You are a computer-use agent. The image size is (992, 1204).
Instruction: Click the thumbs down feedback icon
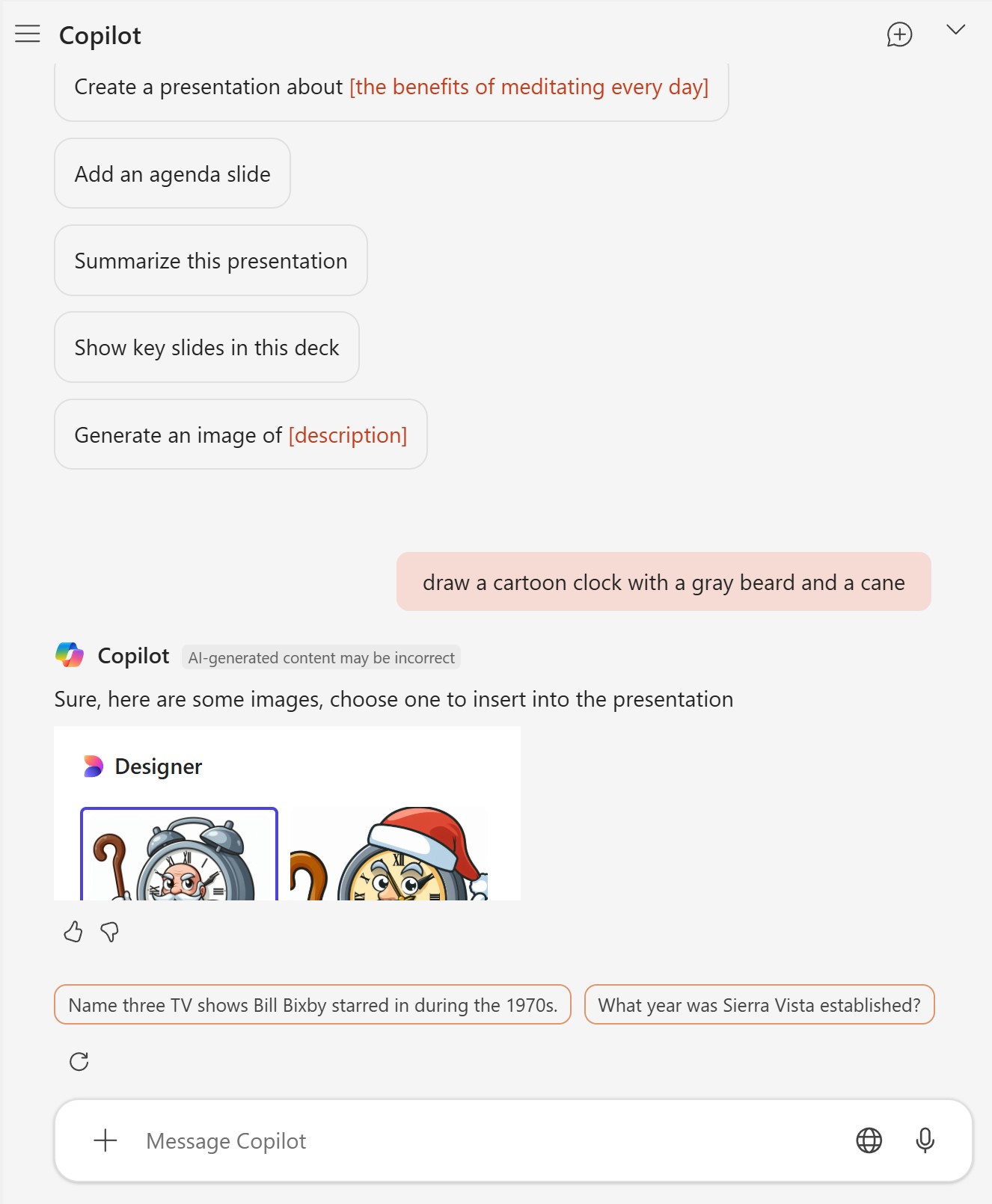110,932
